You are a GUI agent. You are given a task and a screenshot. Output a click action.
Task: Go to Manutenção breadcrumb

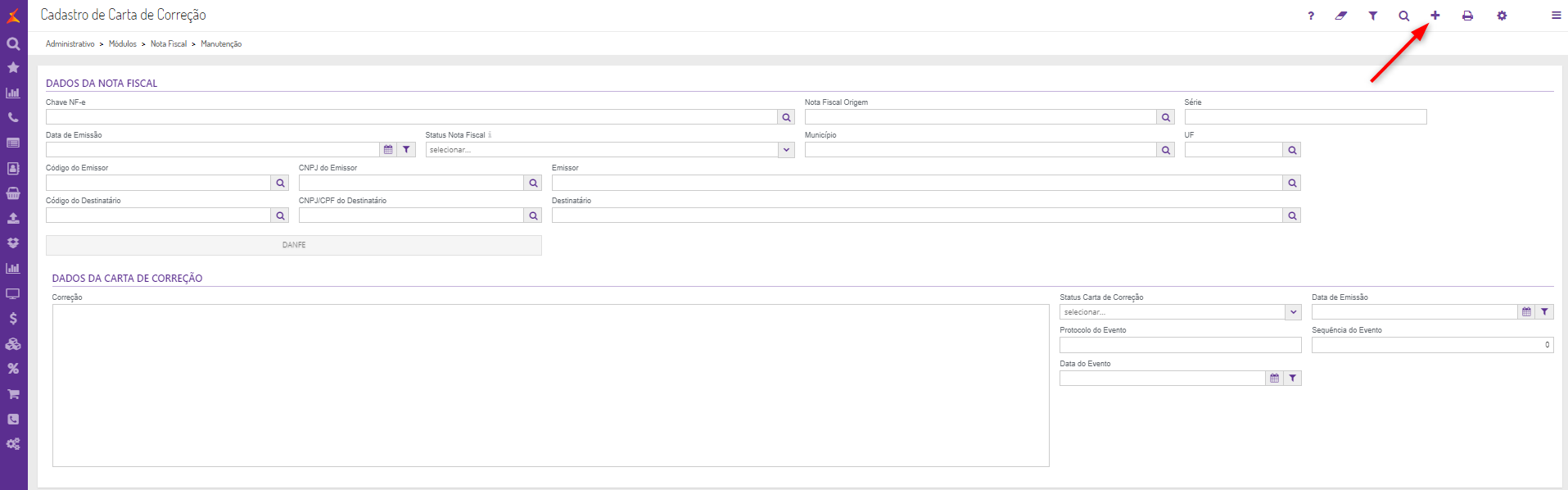tap(221, 44)
